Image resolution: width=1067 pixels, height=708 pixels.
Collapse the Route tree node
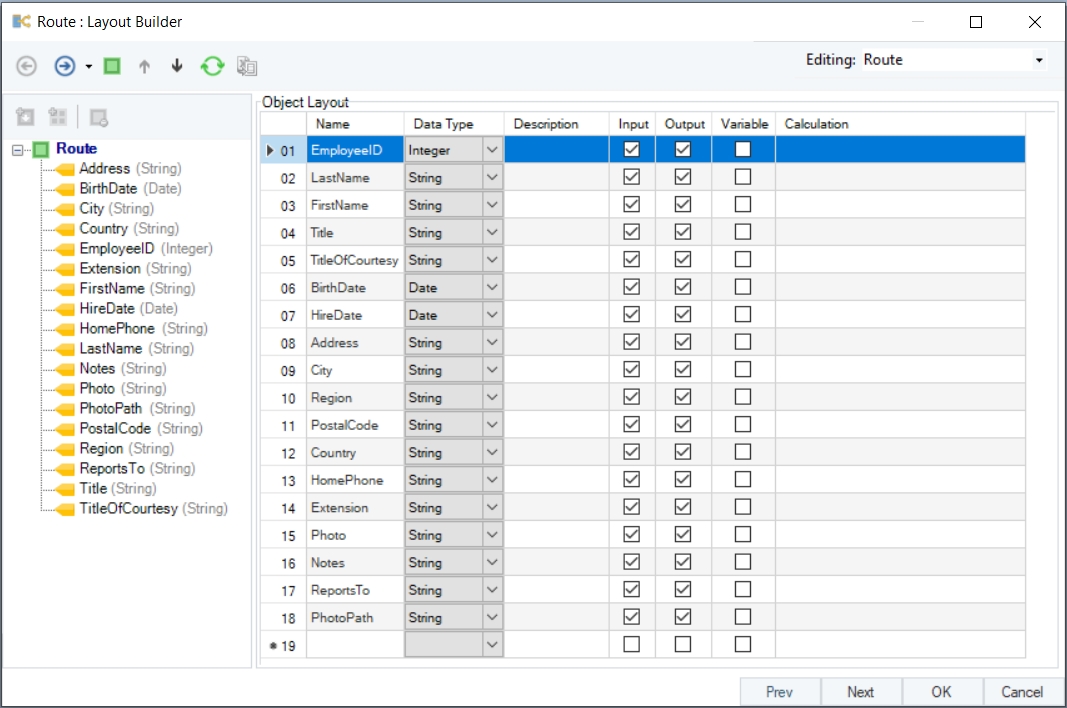tap(17, 149)
